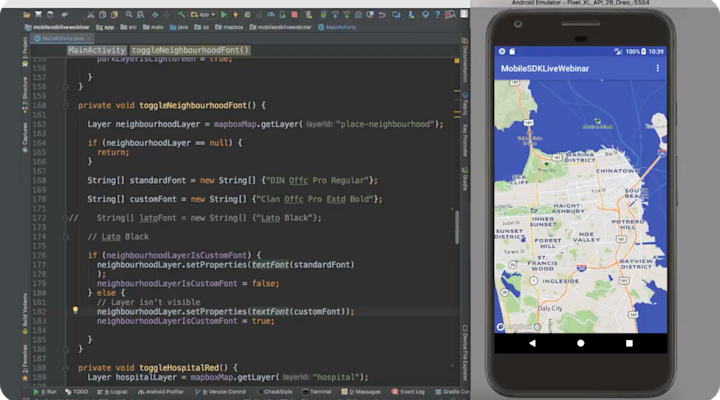Collapse the toggleNeighbourhoodFont method fold marker
Screen dimensions: 720x400
(66, 106)
